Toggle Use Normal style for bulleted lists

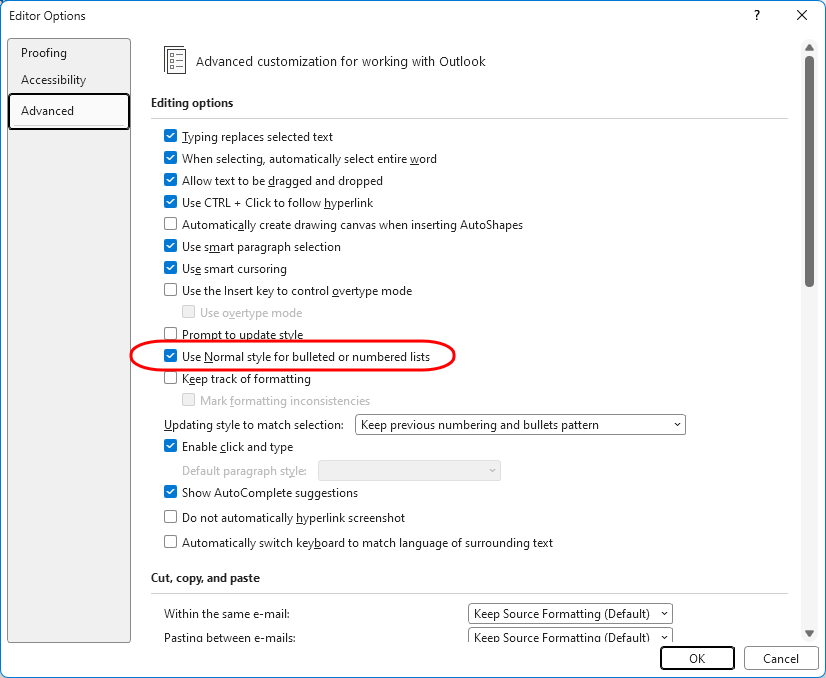click(171, 357)
